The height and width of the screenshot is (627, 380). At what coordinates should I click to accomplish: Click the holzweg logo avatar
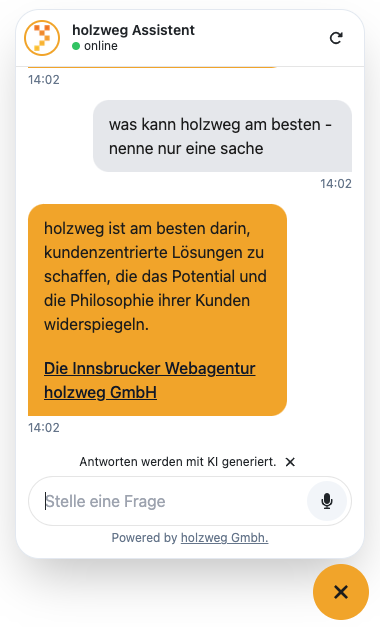[x=42, y=38]
